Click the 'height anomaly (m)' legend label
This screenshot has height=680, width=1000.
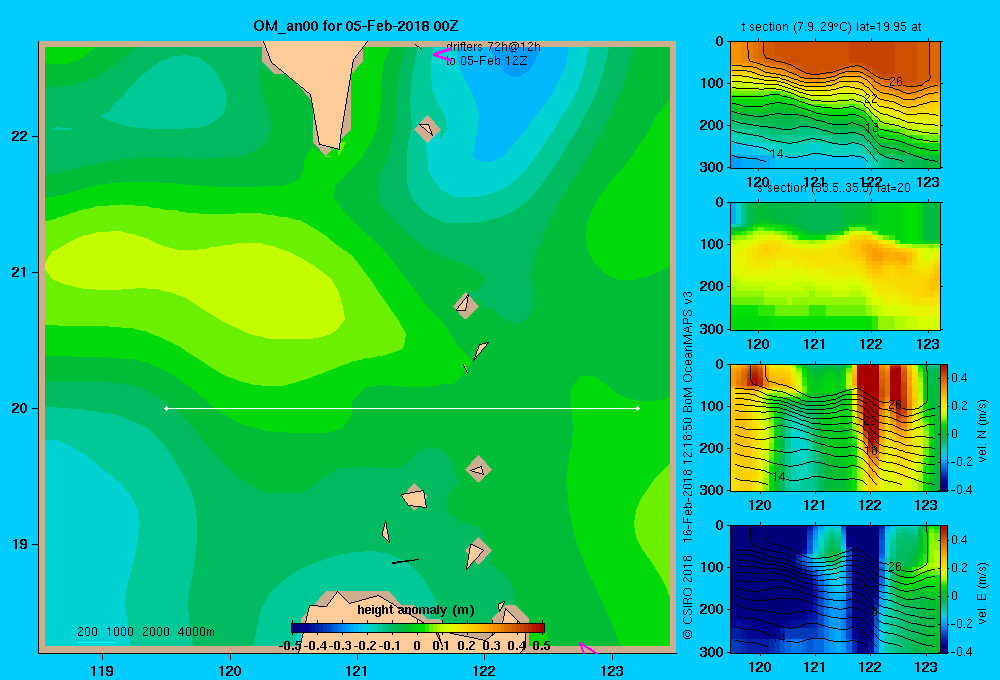(x=416, y=610)
